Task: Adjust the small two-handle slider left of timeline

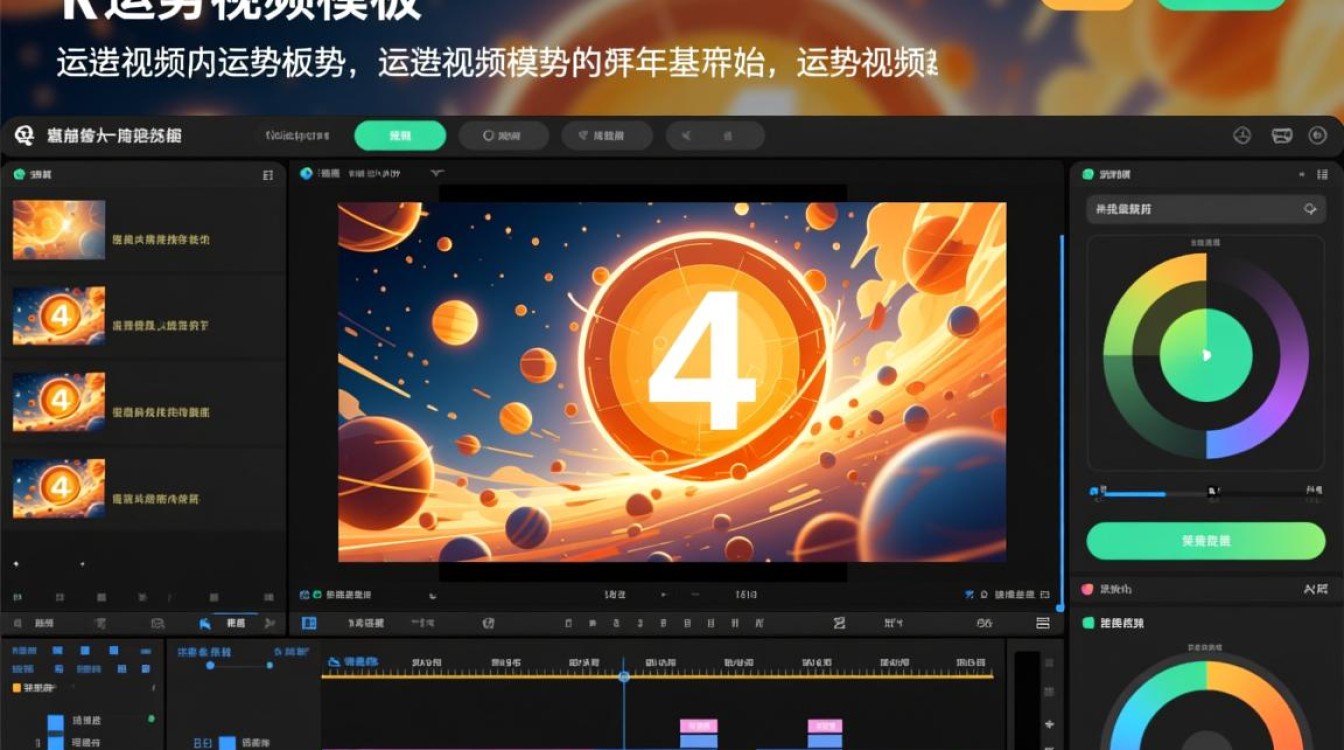Action: (240, 665)
